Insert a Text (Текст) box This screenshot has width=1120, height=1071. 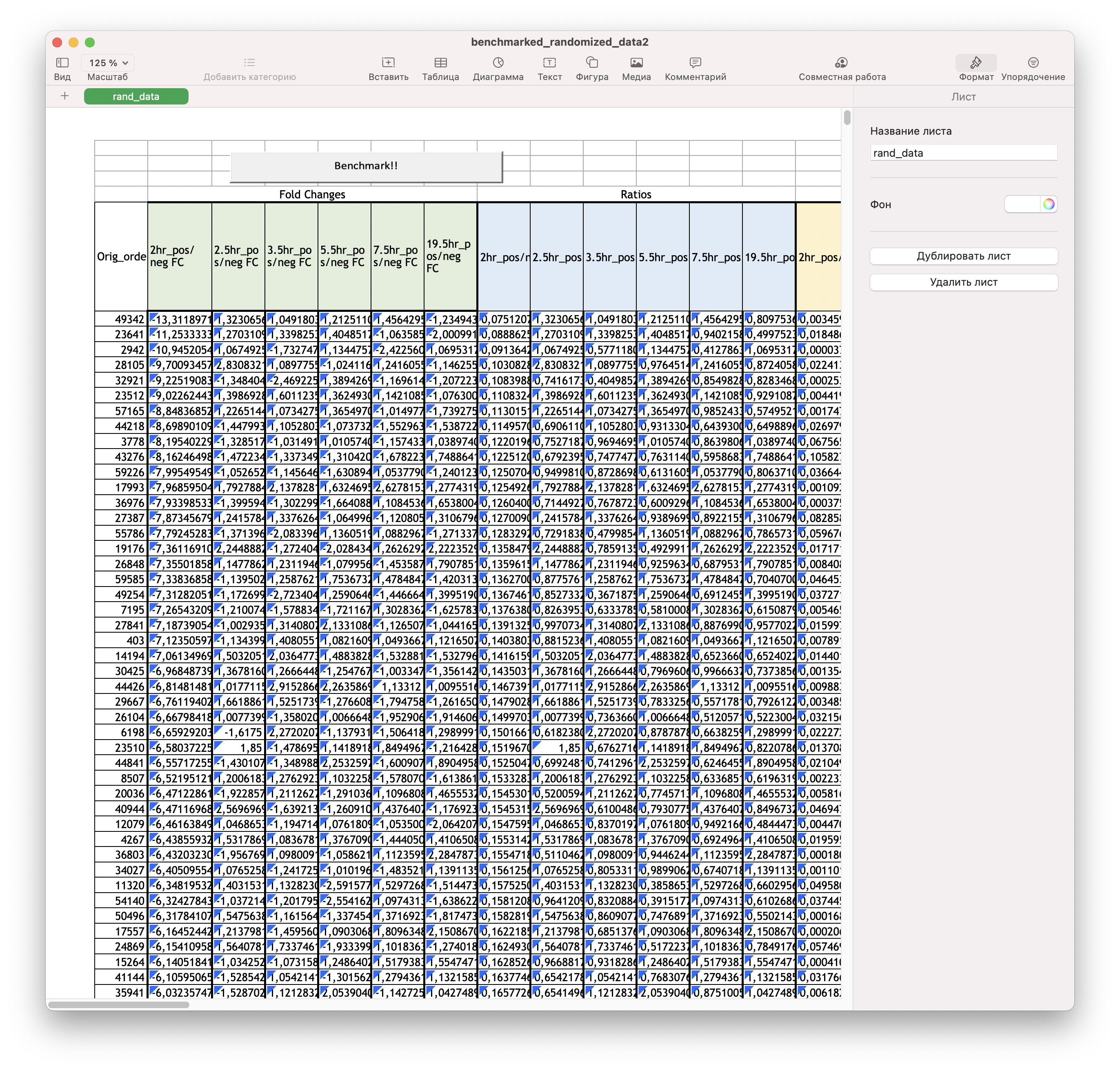click(x=549, y=63)
